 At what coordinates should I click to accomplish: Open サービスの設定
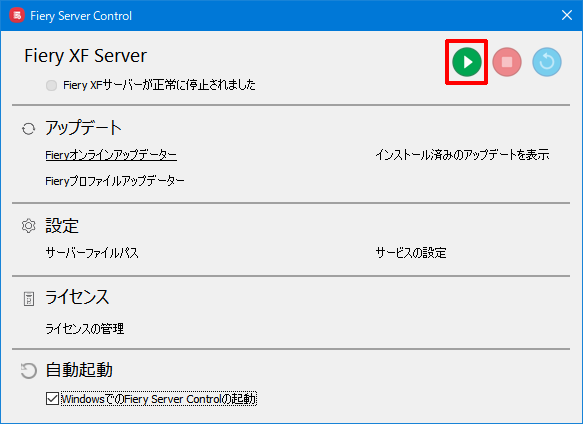(411, 253)
